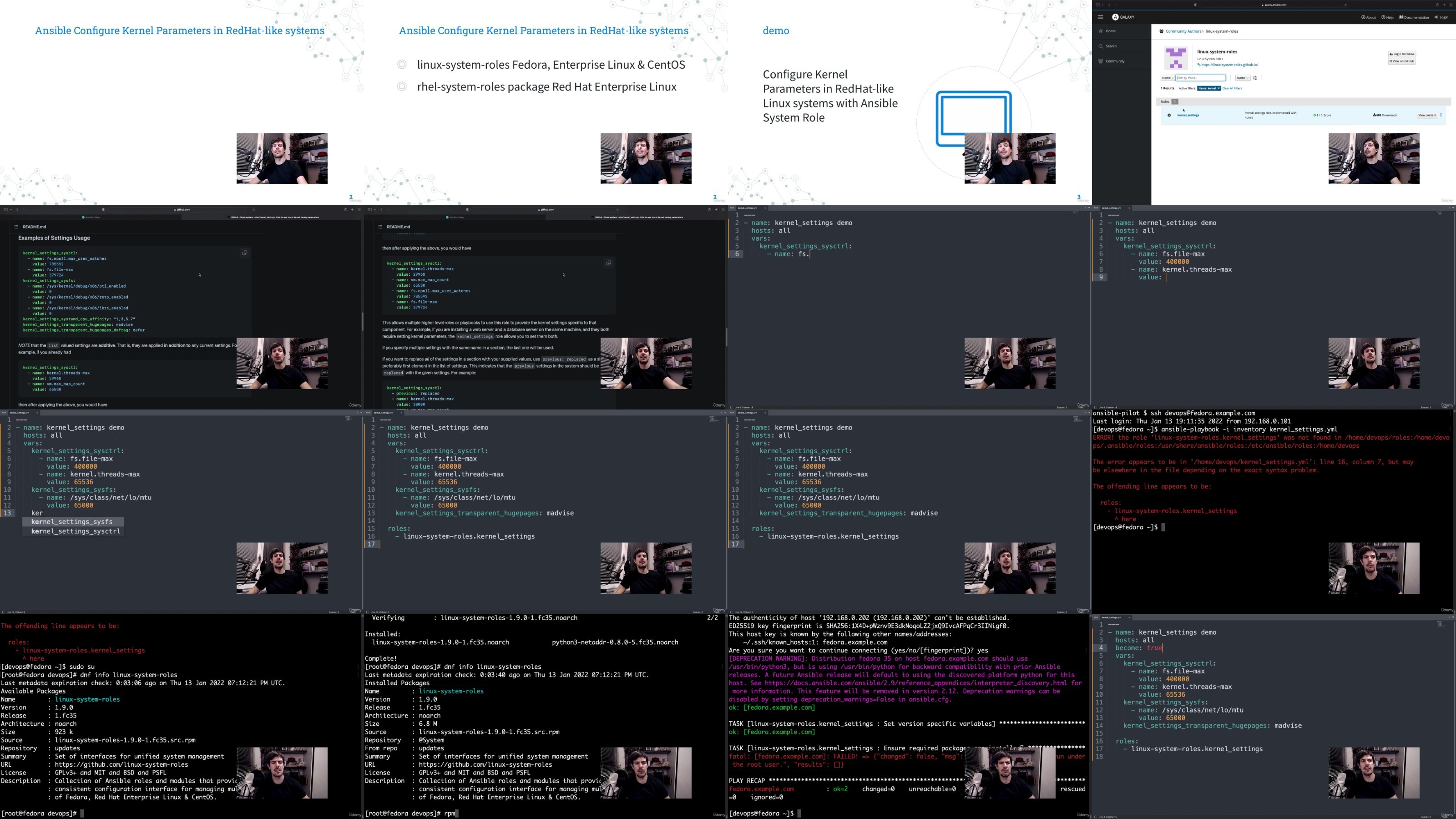
Task: Click the gear icon beside kernel_settings role
Action: 1169,115
